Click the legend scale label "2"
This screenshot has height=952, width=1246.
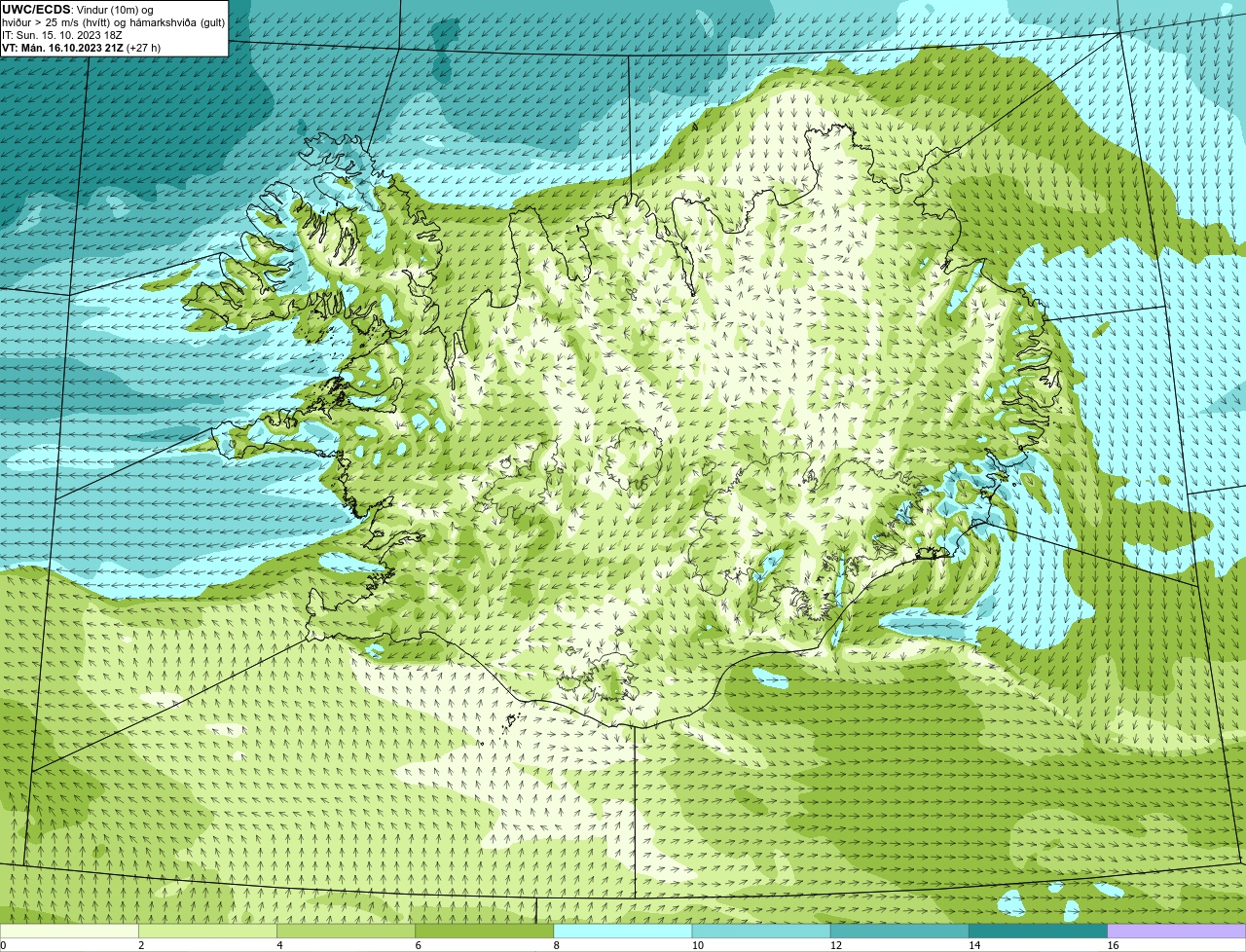point(141,945)
